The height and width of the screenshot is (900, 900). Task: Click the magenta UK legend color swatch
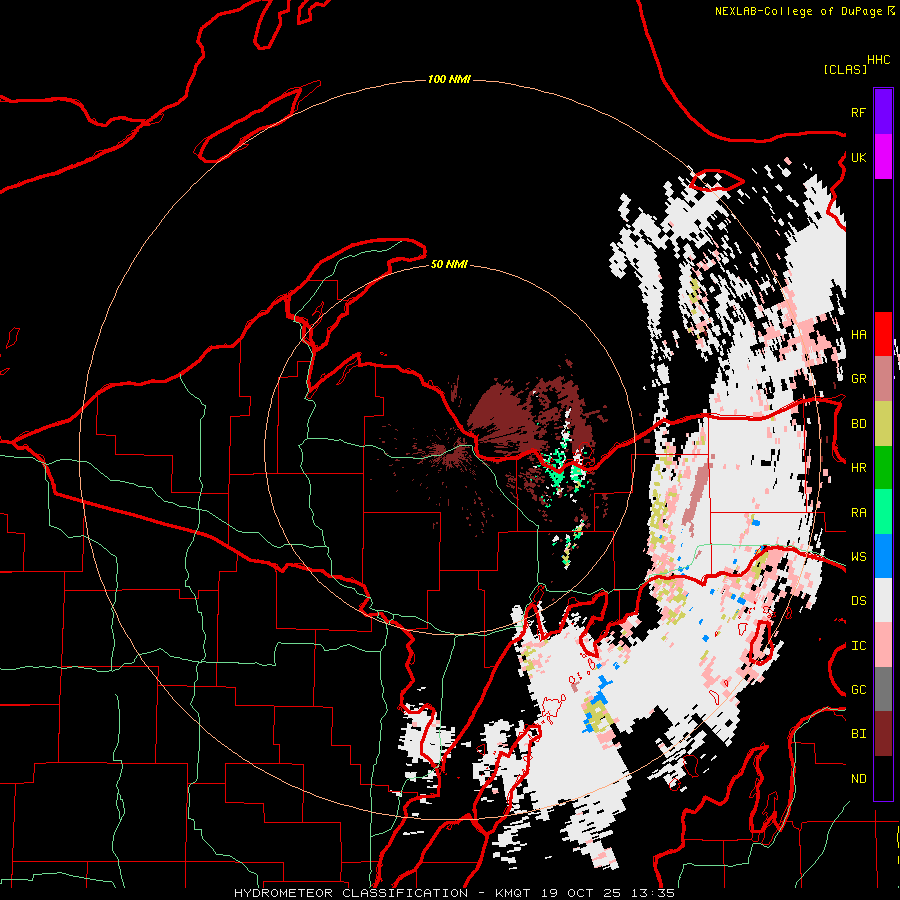[x=883, y=157]
